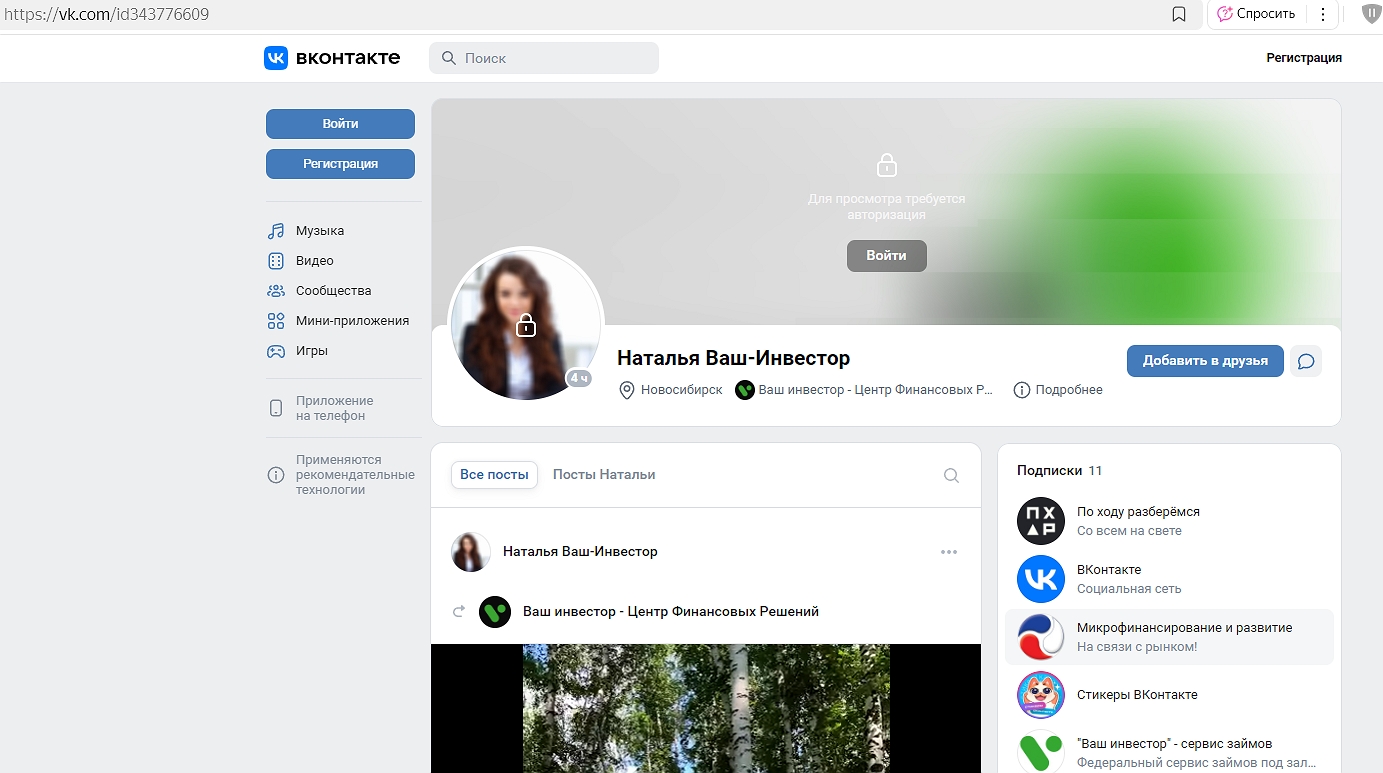Image resolution: width=1383 pixels, height=773 pixels.
Task: Focus the Поиск search field
Action: pyautogui.click(x=544, y=58)
